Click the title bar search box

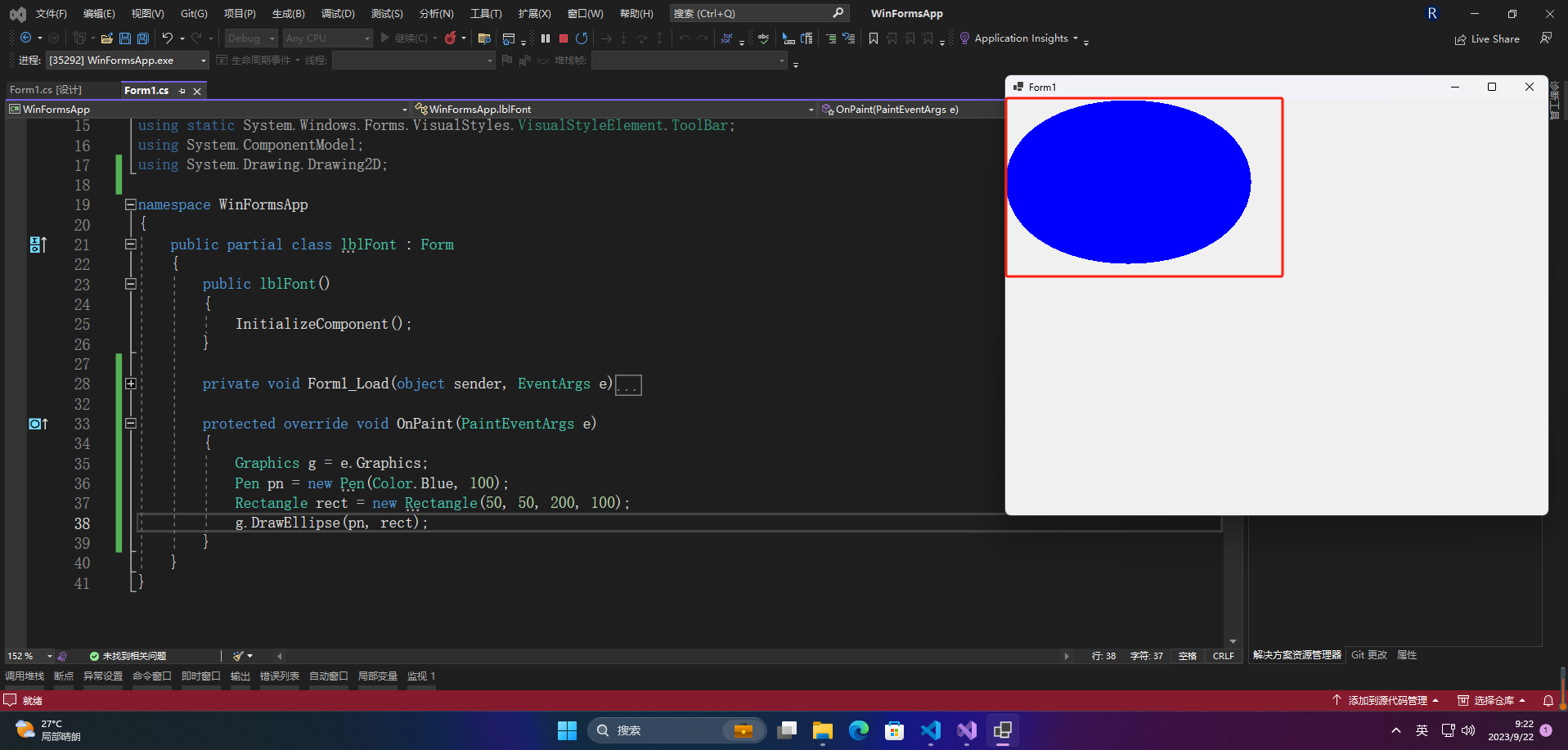coord(758,13)
